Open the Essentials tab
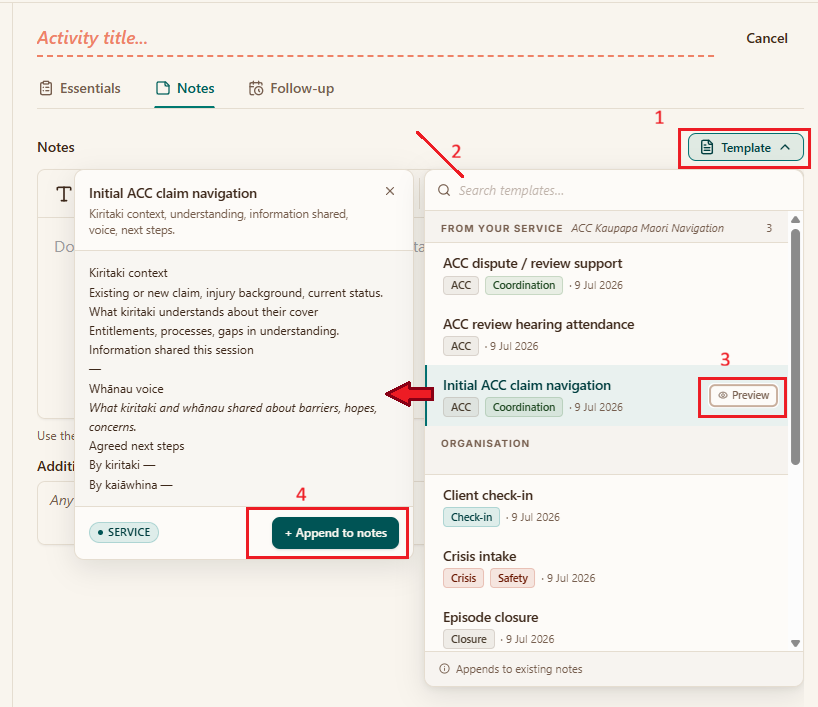The height and width of the screenshot is (707, 818). coord(80,88)
